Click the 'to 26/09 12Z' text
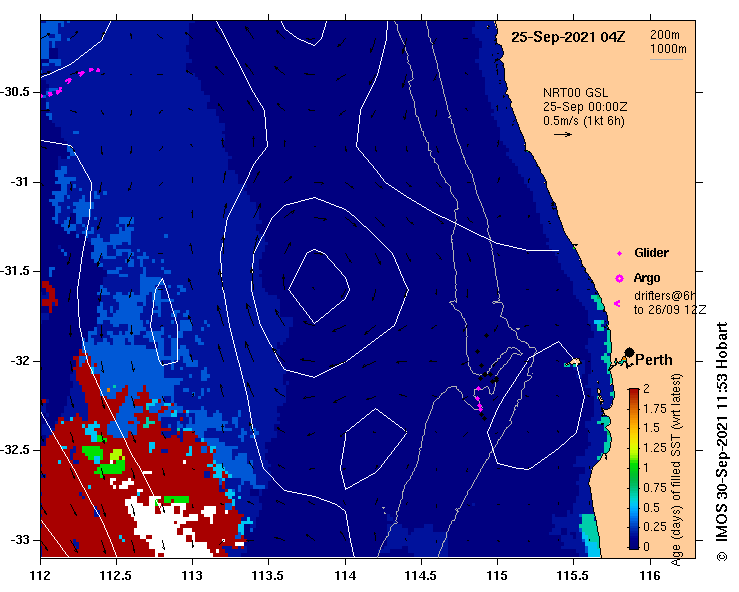The image size is (739, 592). point(670,310)
